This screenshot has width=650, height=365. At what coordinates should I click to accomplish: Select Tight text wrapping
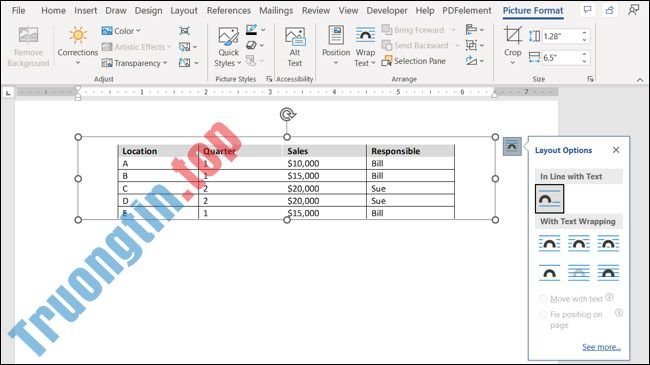coord(579,243)
